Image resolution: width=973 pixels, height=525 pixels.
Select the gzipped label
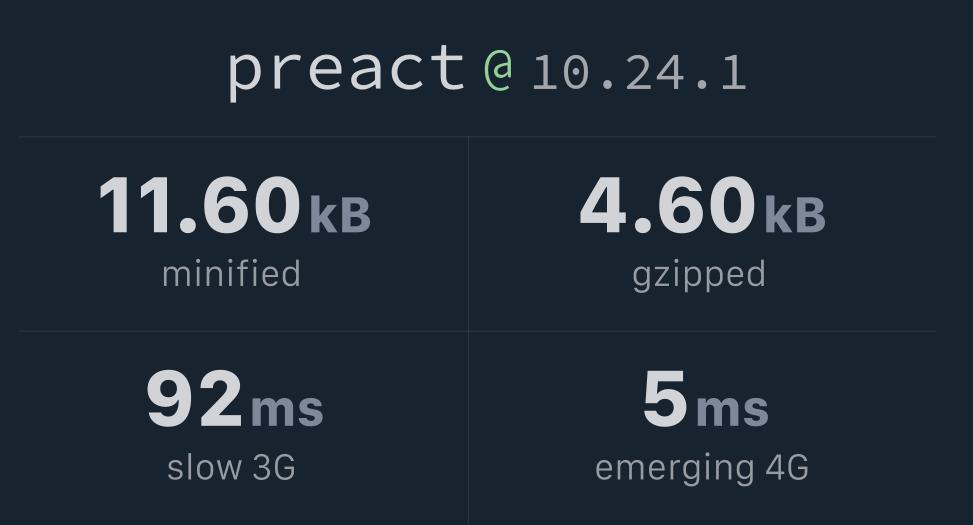(x=699, y=276)
